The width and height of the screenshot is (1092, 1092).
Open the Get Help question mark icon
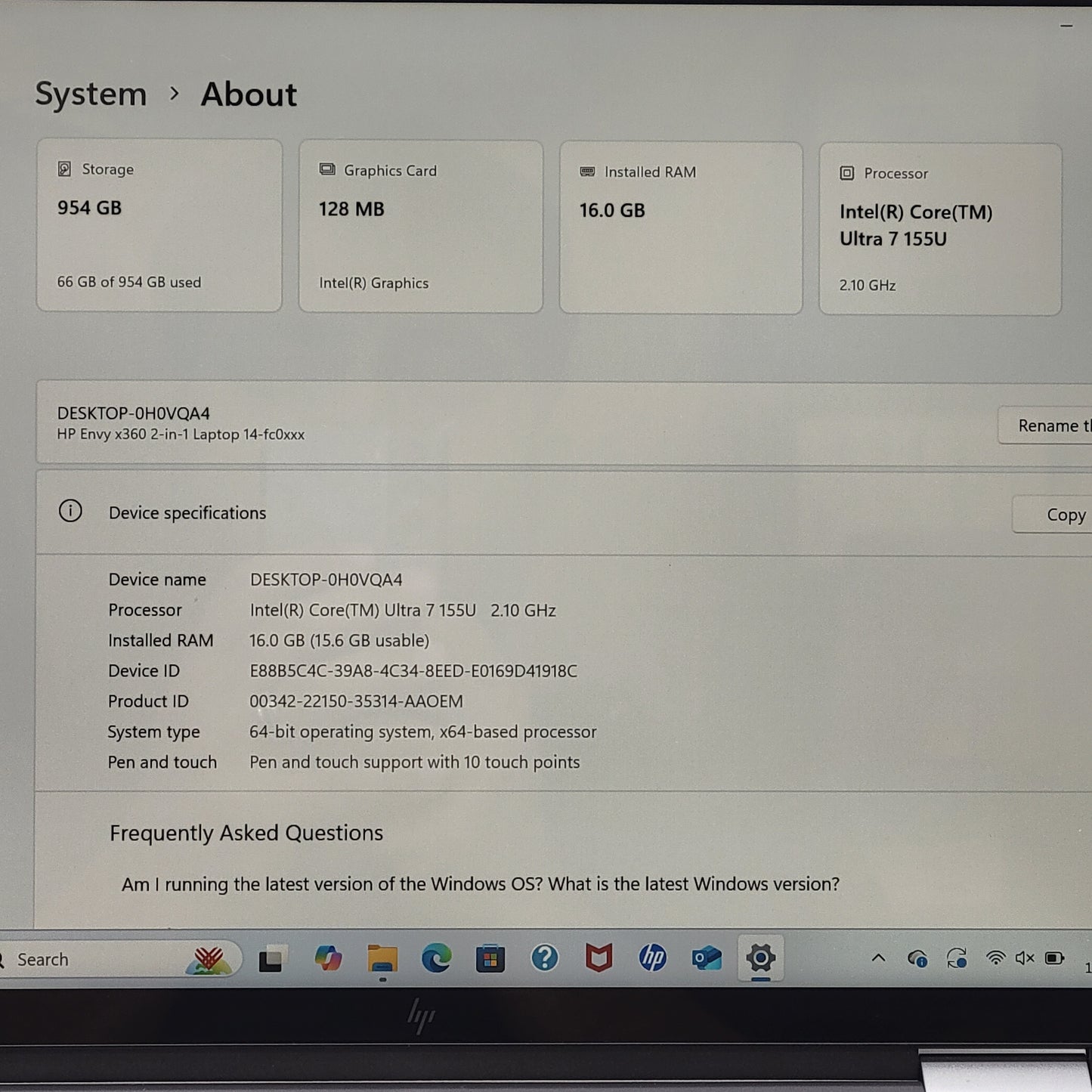(545, 958)
